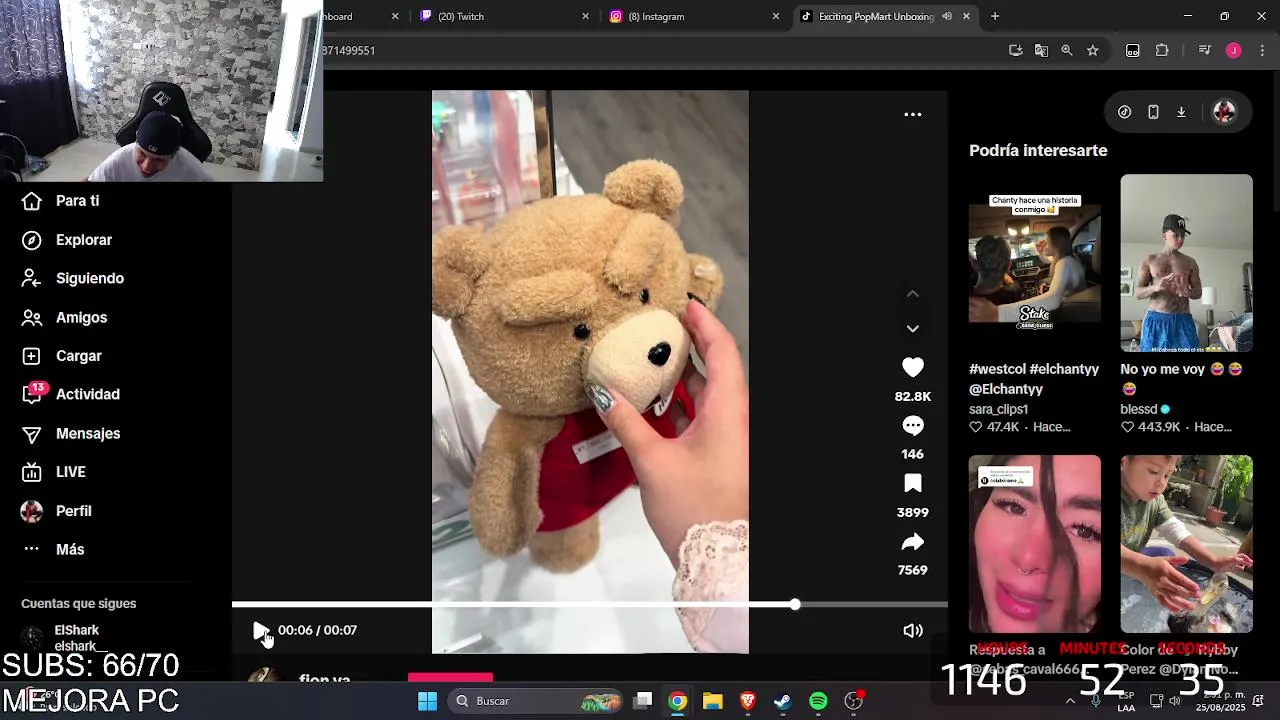Click the download app arrow icon

click(1181, 112)
